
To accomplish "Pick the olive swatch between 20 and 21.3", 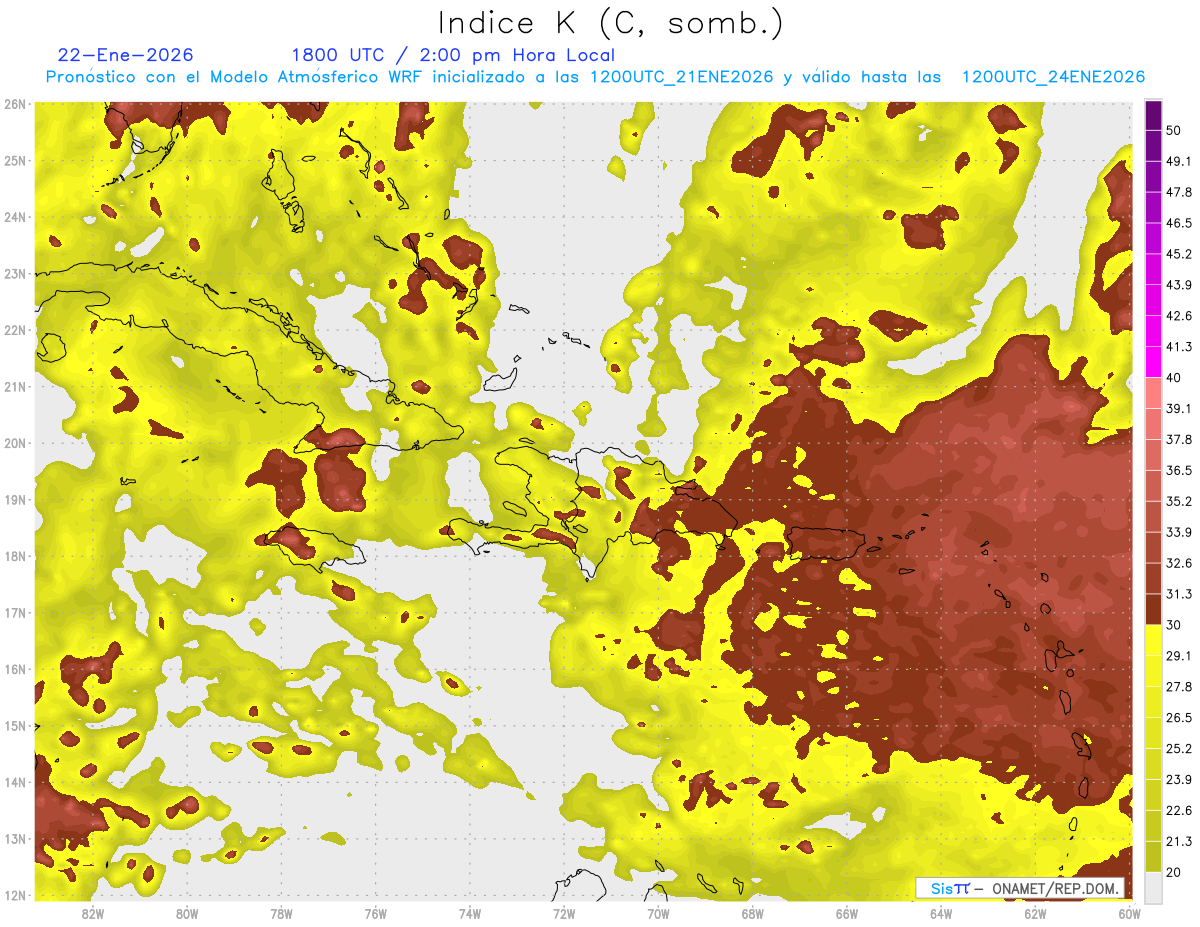I will pos(1153,857).
